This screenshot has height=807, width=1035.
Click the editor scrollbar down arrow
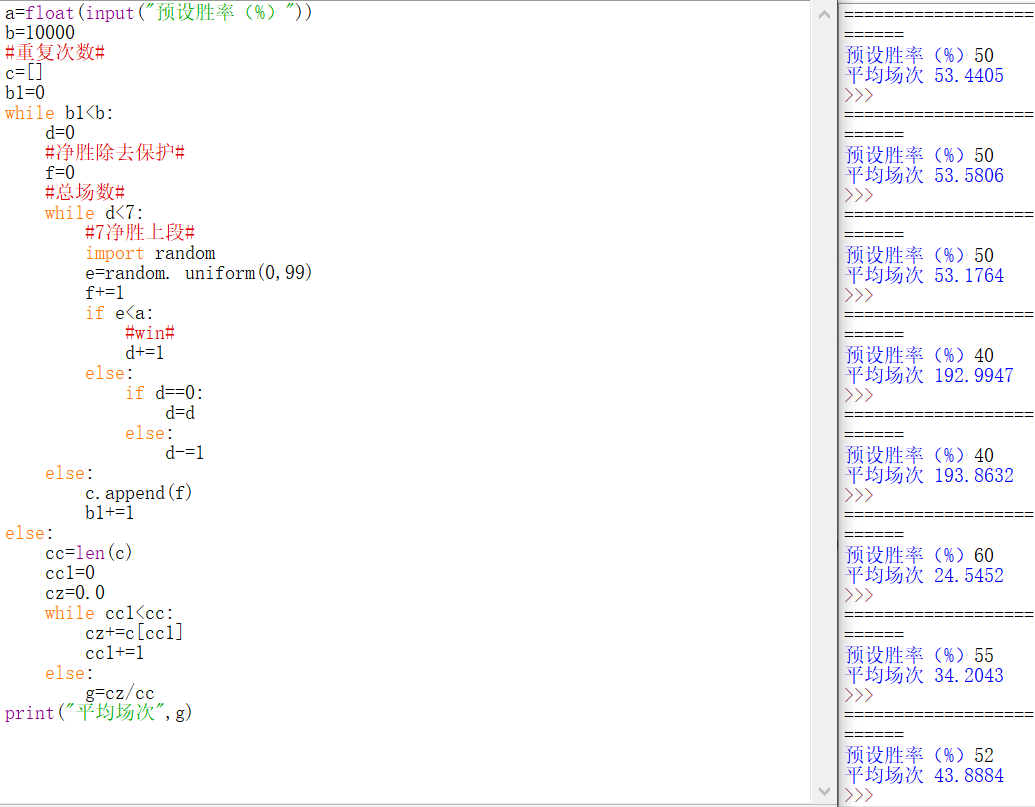[x=824, y=790]
